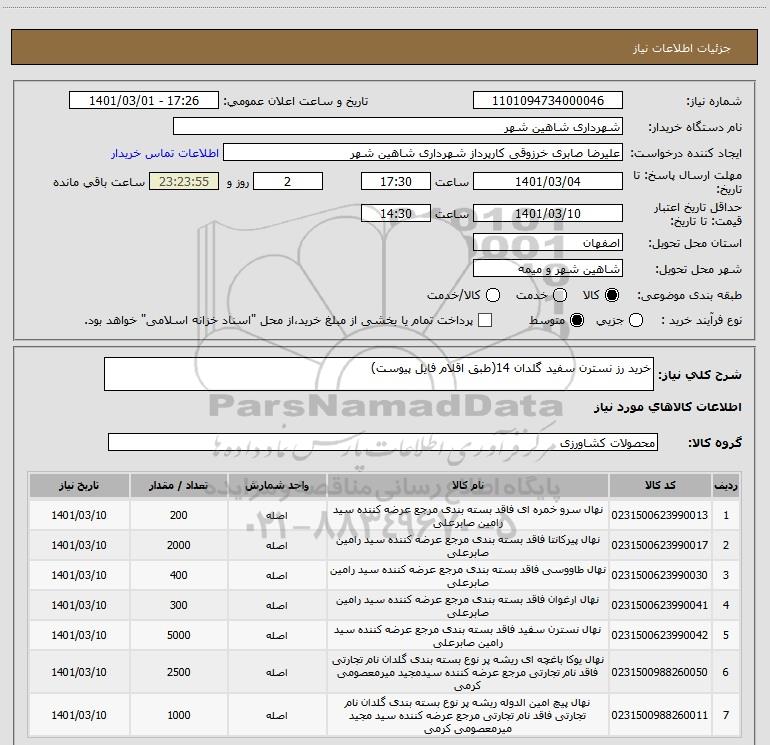Click the تعداد / مقدار column header
This screenshot has height=745, width=770.
pyautogui.click(x=178, y=485)
